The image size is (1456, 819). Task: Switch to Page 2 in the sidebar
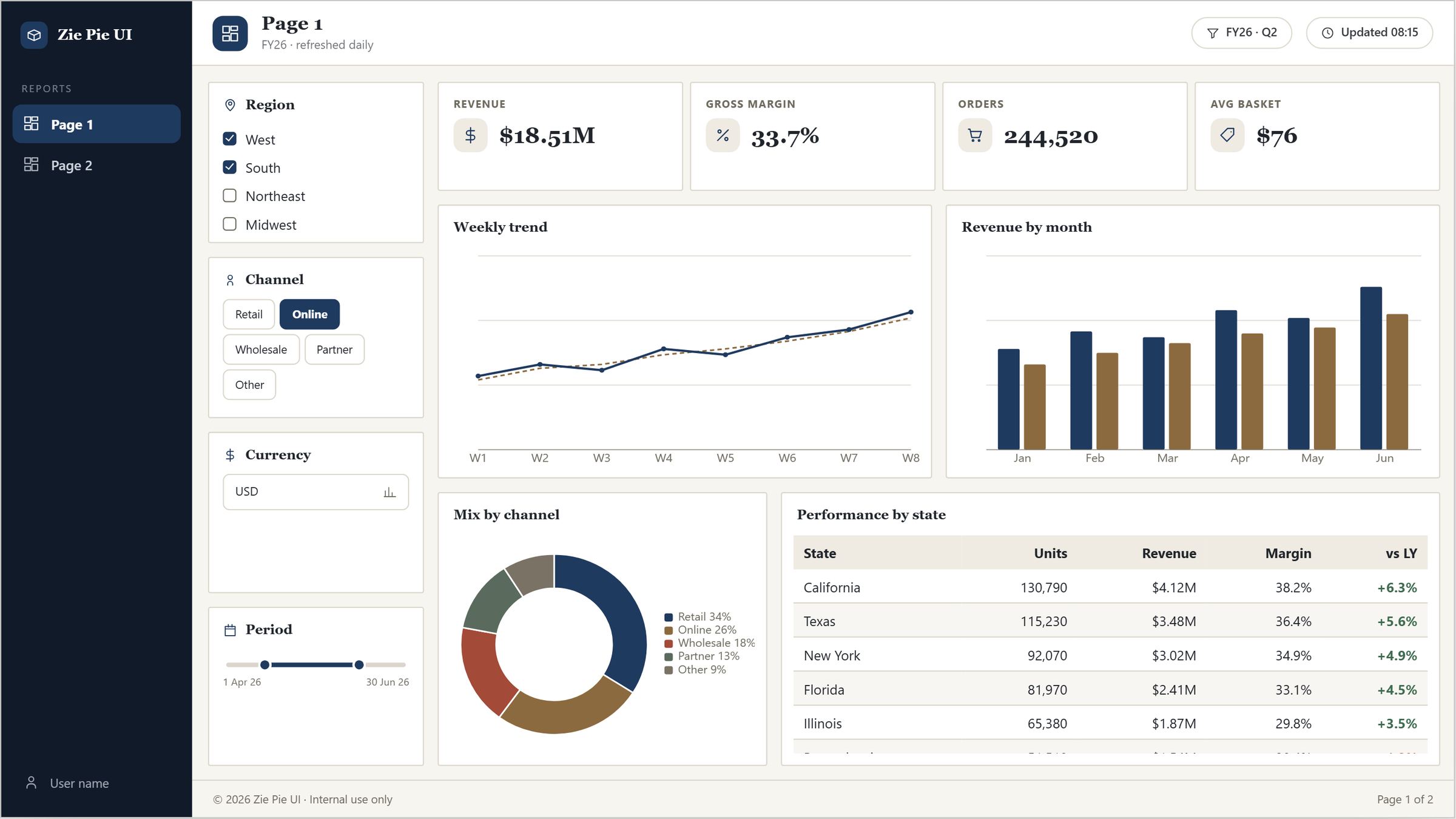pos(96,165)
